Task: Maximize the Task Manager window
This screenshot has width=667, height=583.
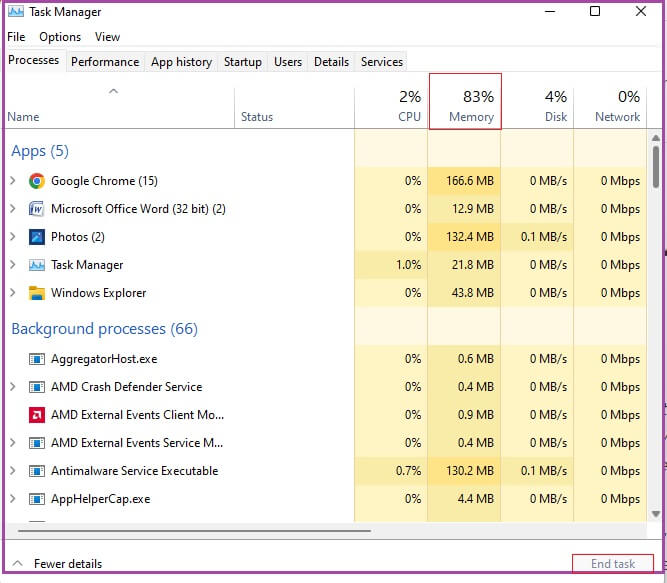Action: tap(595, 11)
